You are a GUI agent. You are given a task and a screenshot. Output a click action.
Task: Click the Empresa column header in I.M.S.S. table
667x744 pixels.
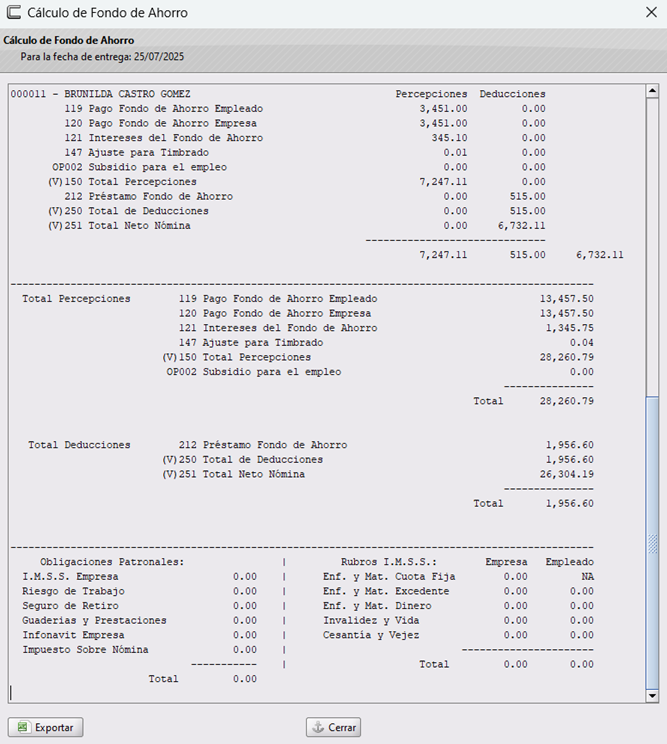506,562
